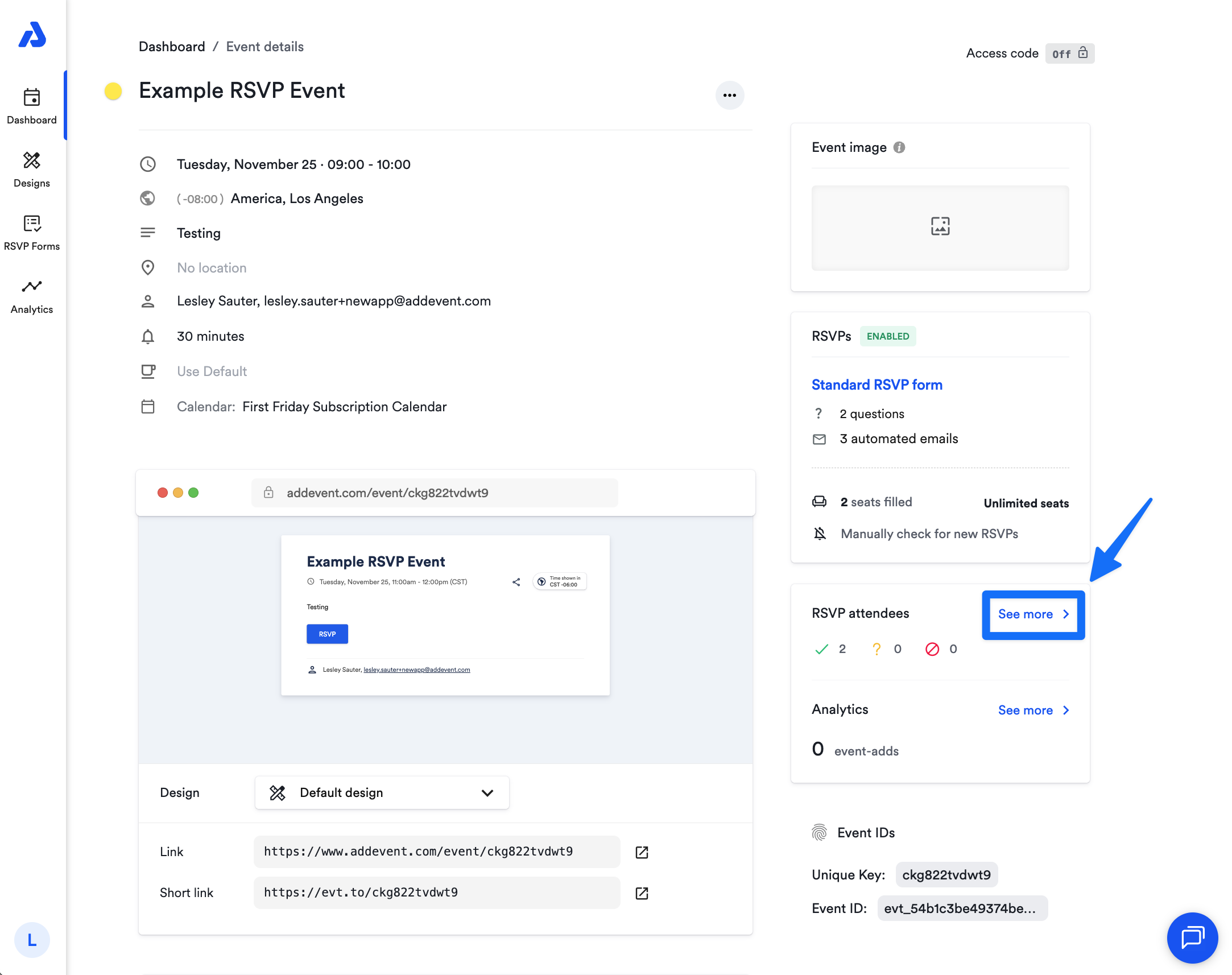The width and height of the screenshot is (1232, 975).
Task: Open external link icon beside Short link
Action: pos(642,893)
